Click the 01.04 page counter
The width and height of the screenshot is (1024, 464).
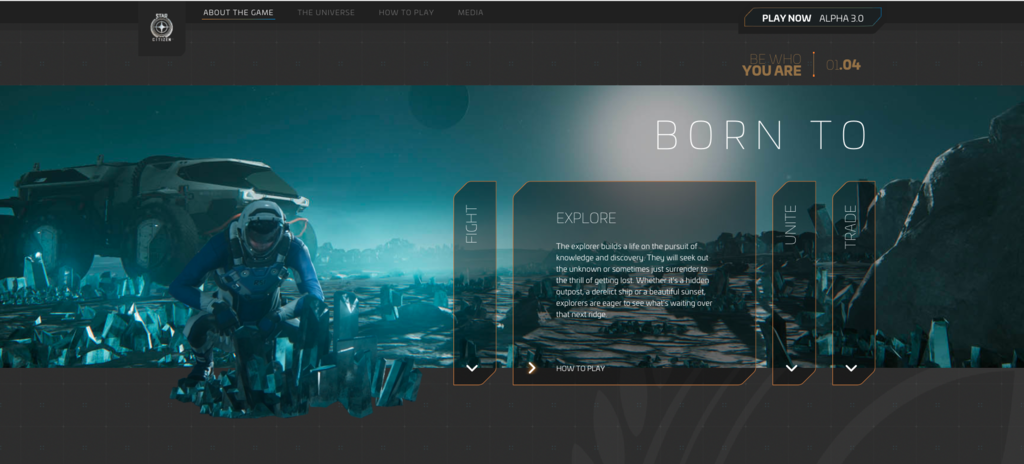coord(843,66)
